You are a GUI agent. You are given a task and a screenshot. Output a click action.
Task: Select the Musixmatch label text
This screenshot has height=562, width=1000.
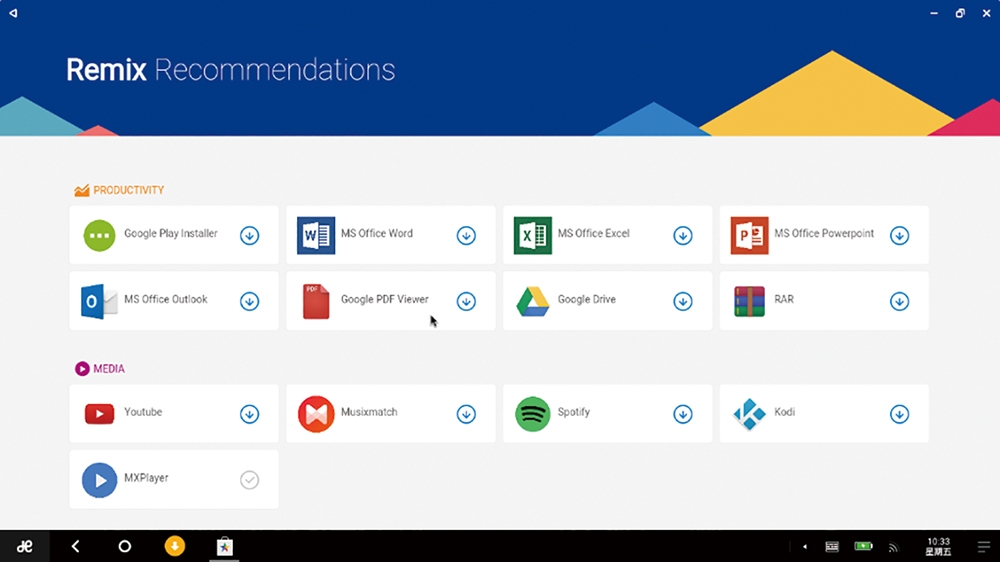(369, 412)
